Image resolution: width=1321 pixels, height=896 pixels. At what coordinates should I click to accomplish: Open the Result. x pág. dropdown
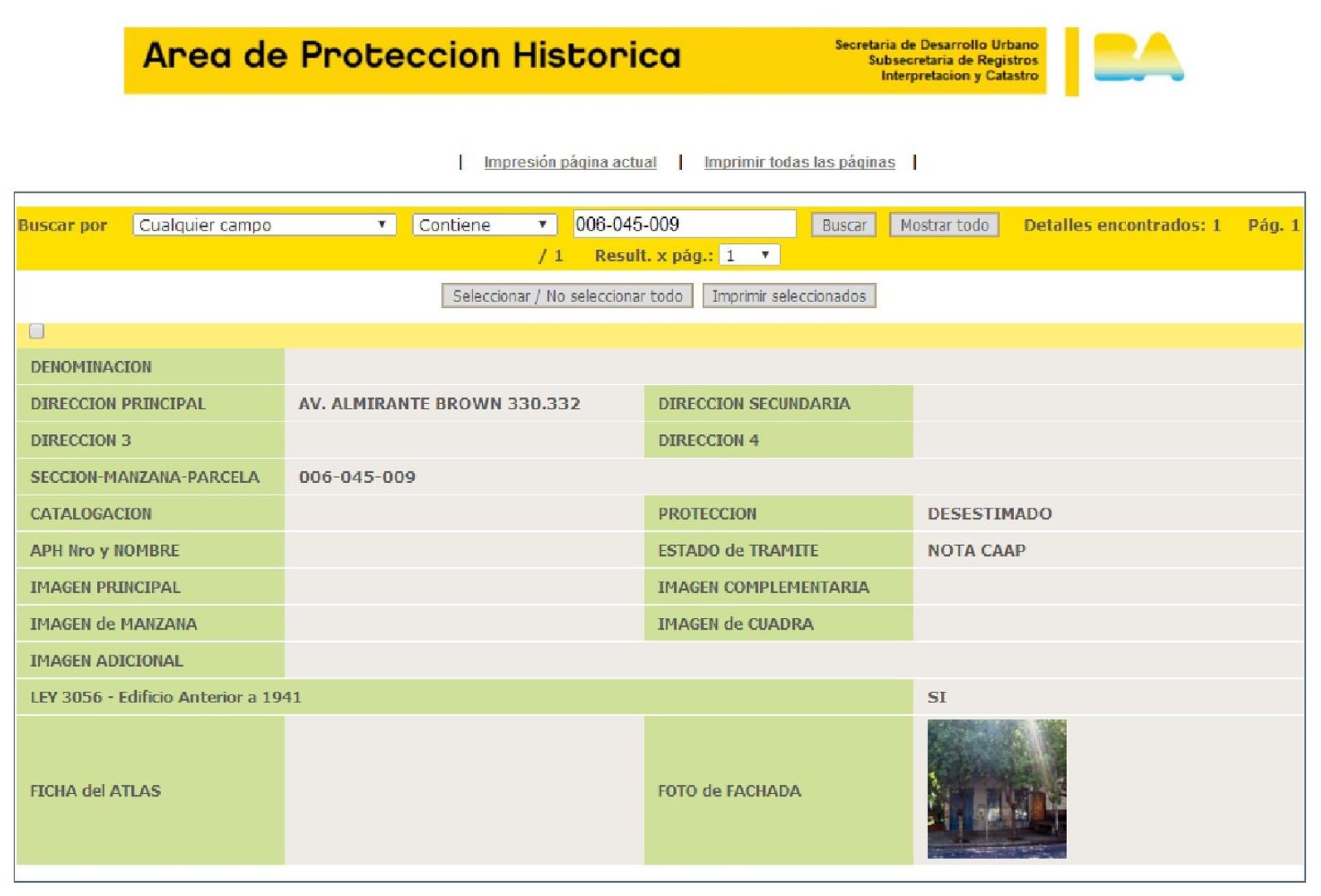point(748,256)
